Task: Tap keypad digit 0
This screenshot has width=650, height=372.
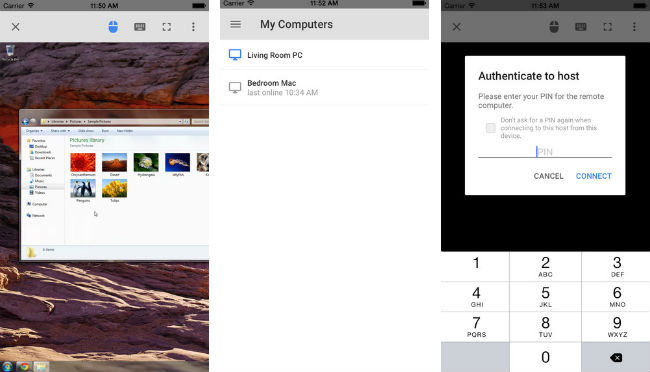Action: (x=546, y=357)
